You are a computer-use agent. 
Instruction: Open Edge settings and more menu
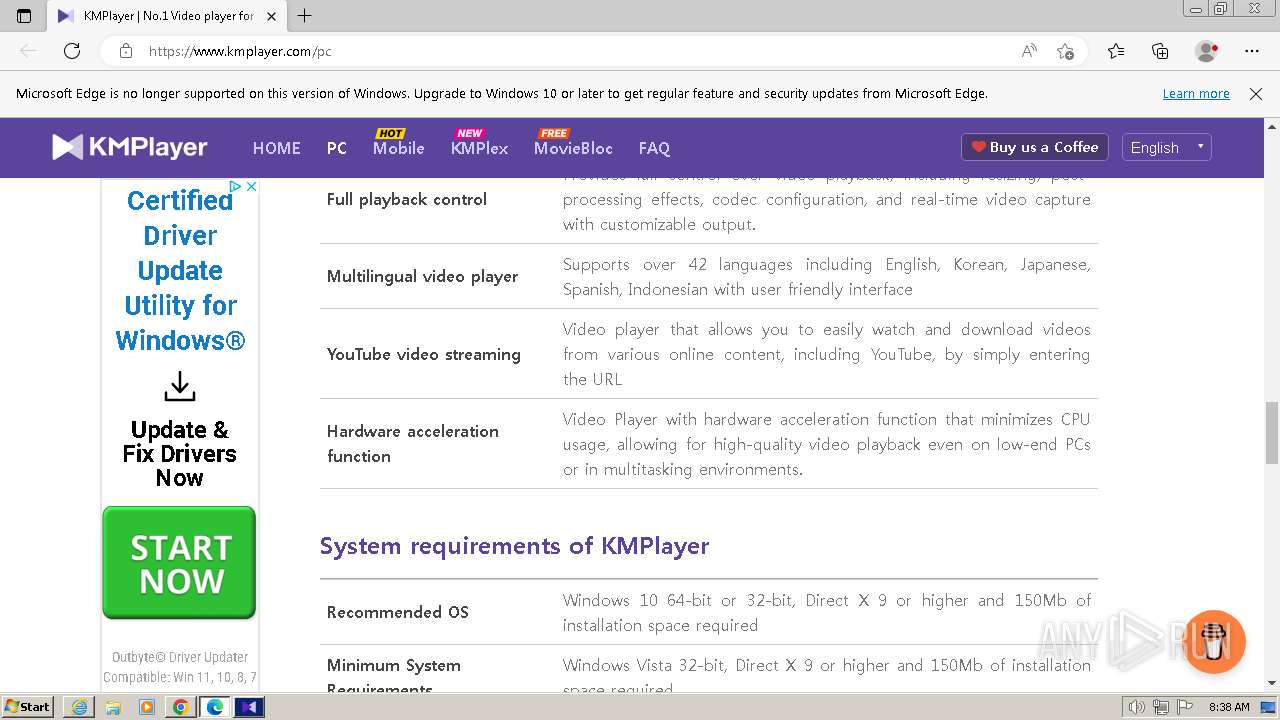[1252, 51]
